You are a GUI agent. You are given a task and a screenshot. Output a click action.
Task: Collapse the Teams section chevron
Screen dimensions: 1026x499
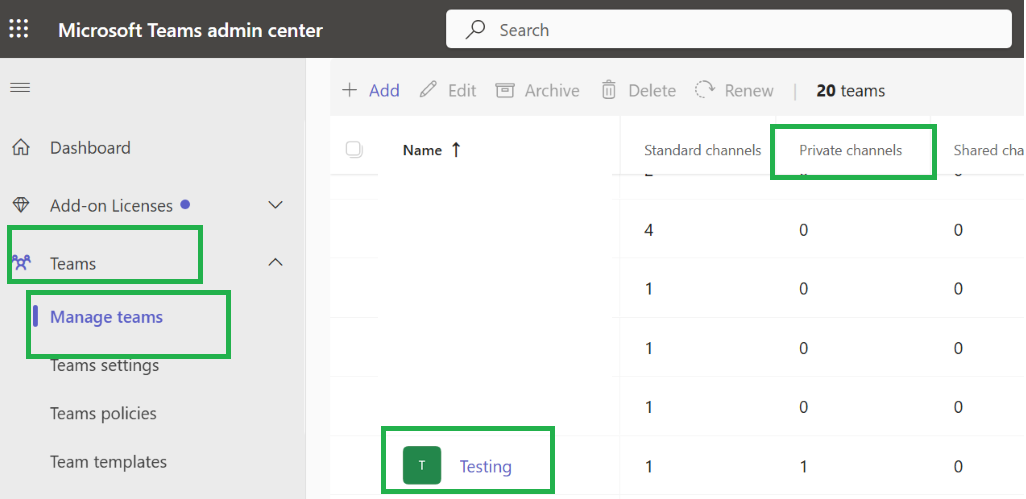pyautogui.click(x=276, y=263)
